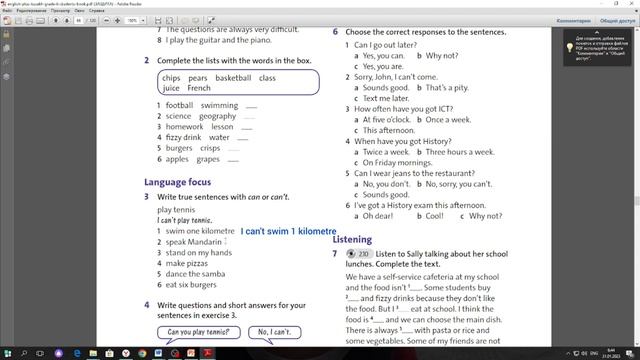Open Microsoft Word from the taskbar

tap(158, 353)
